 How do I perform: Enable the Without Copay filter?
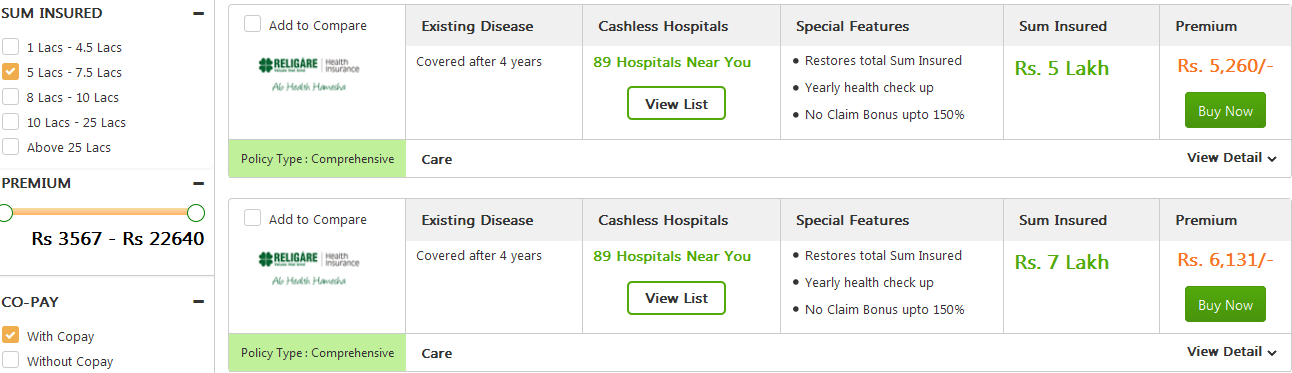(10, 361)
